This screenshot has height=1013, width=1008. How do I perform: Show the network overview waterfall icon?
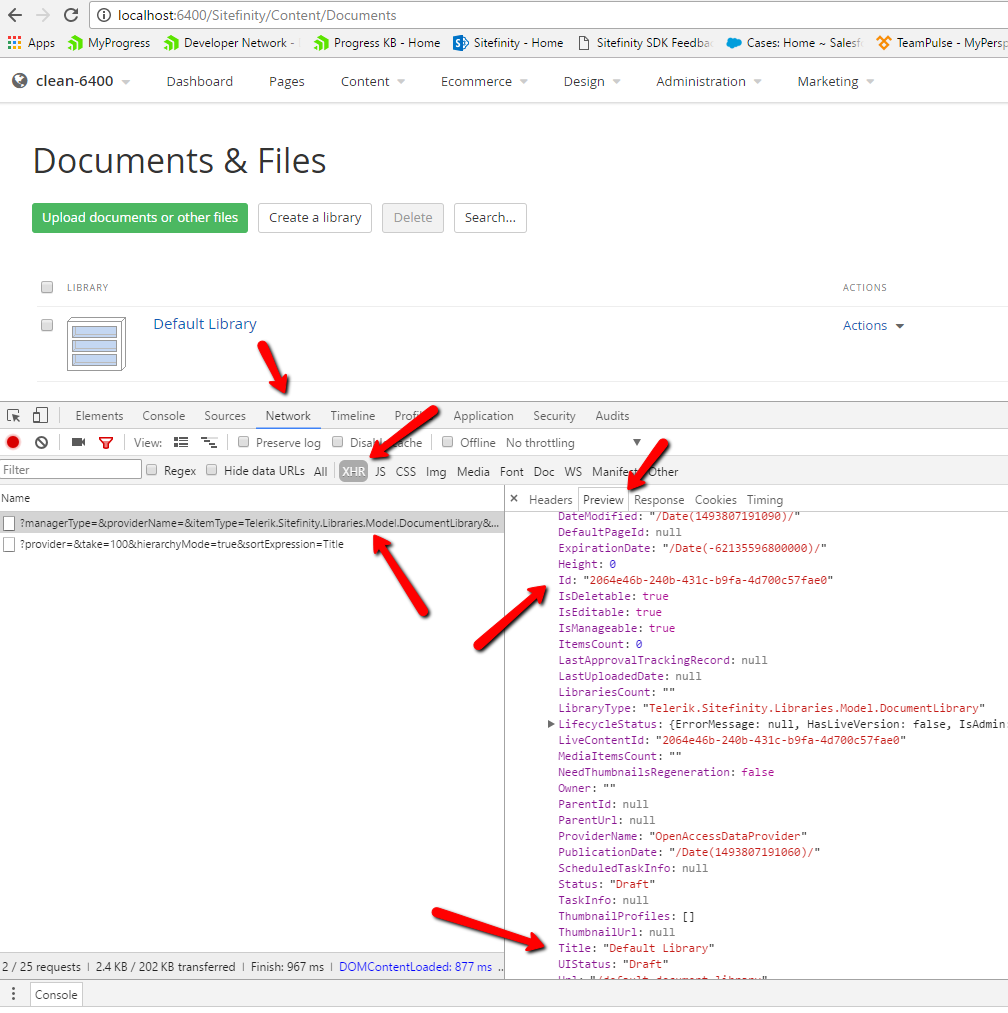coord(209,441)
